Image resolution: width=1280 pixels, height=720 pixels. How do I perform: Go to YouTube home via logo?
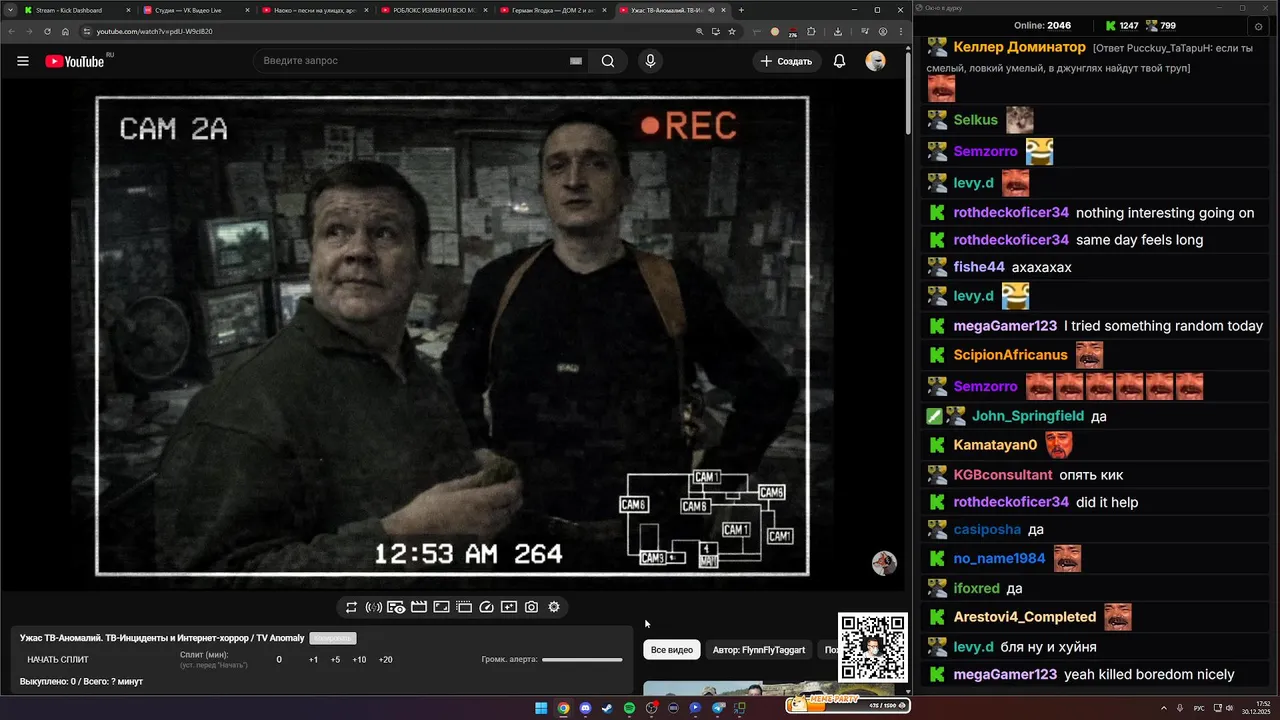tap(75, 61)
